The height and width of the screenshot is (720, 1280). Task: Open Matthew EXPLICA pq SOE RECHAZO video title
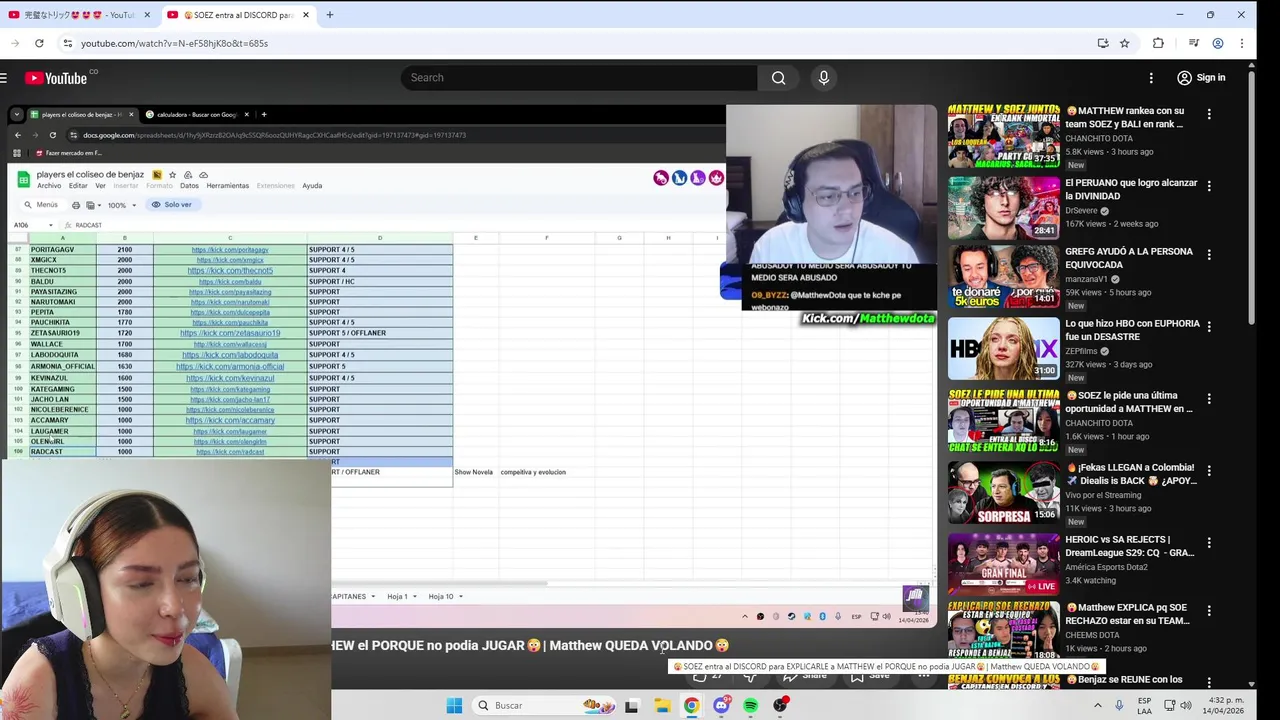pos(1128,614)
